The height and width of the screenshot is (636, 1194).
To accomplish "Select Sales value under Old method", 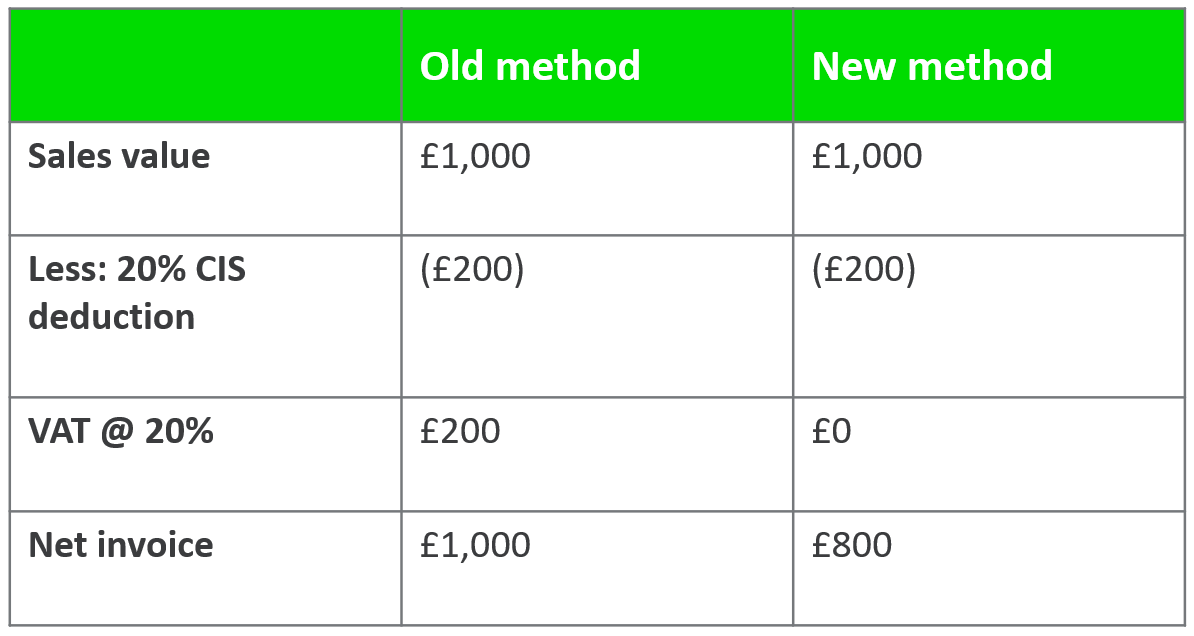I will click(475, 157).
